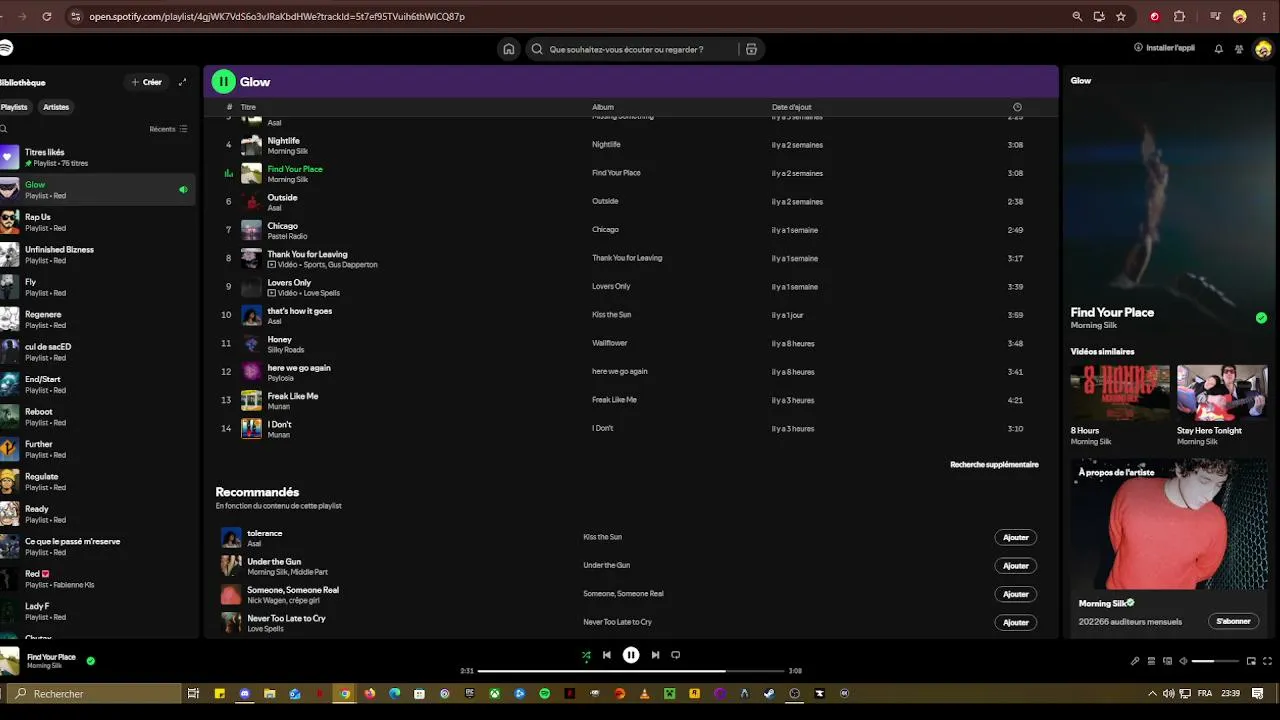Add Someone, Someone Real to the playlist

(1015, 594)
